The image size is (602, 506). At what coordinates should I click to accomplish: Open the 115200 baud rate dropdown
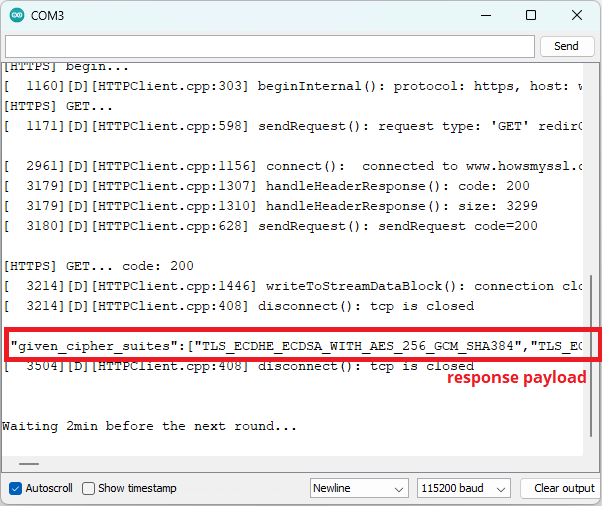463,488
